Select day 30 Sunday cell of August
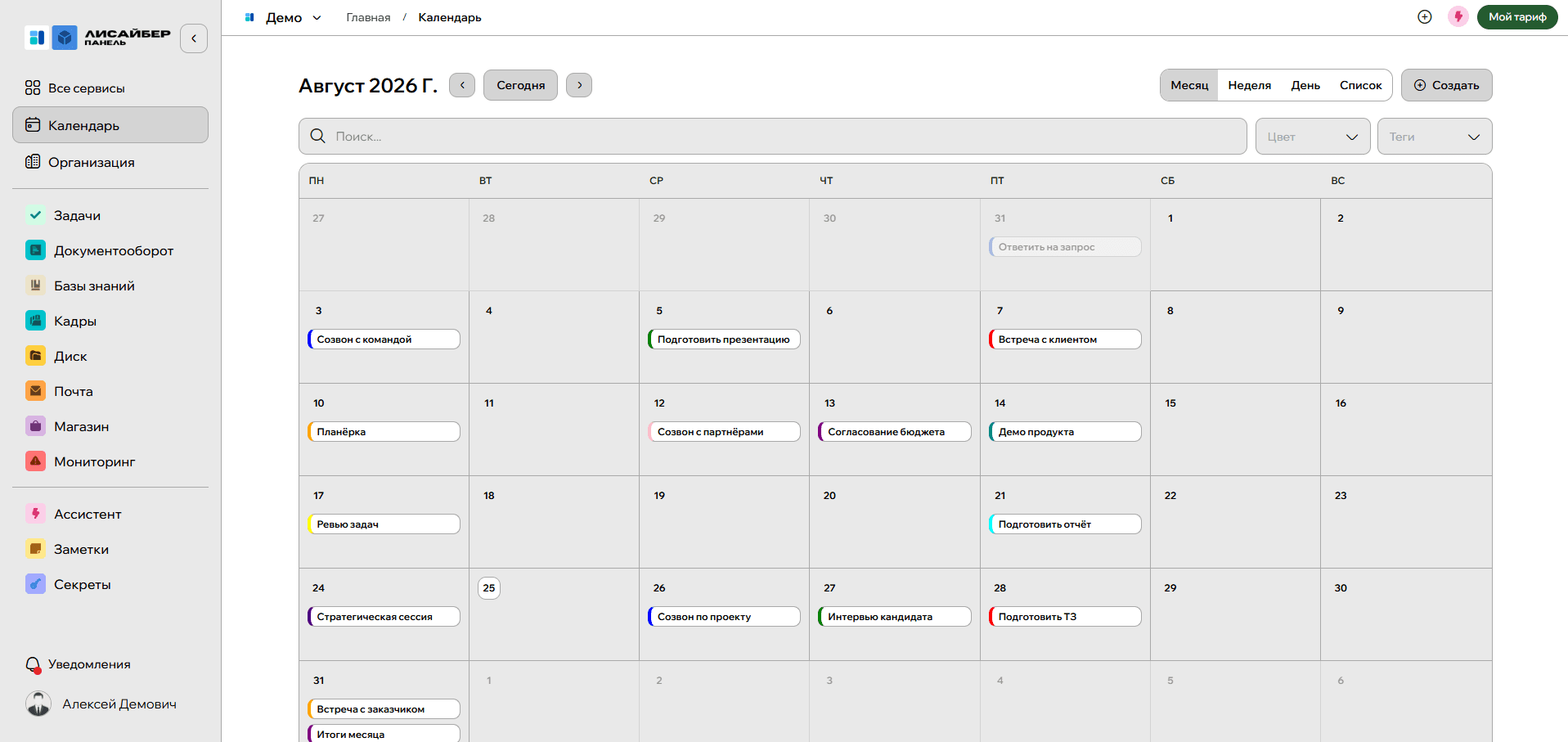Viewport: 1568px width, 742px height. pyautogui.click(x=1406, y=614)
